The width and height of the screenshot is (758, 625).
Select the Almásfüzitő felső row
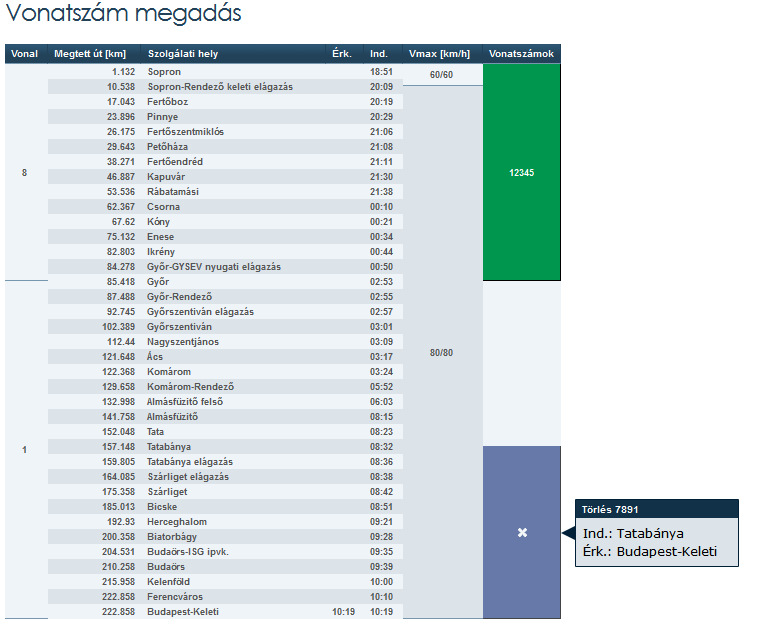tap(225, 401)
